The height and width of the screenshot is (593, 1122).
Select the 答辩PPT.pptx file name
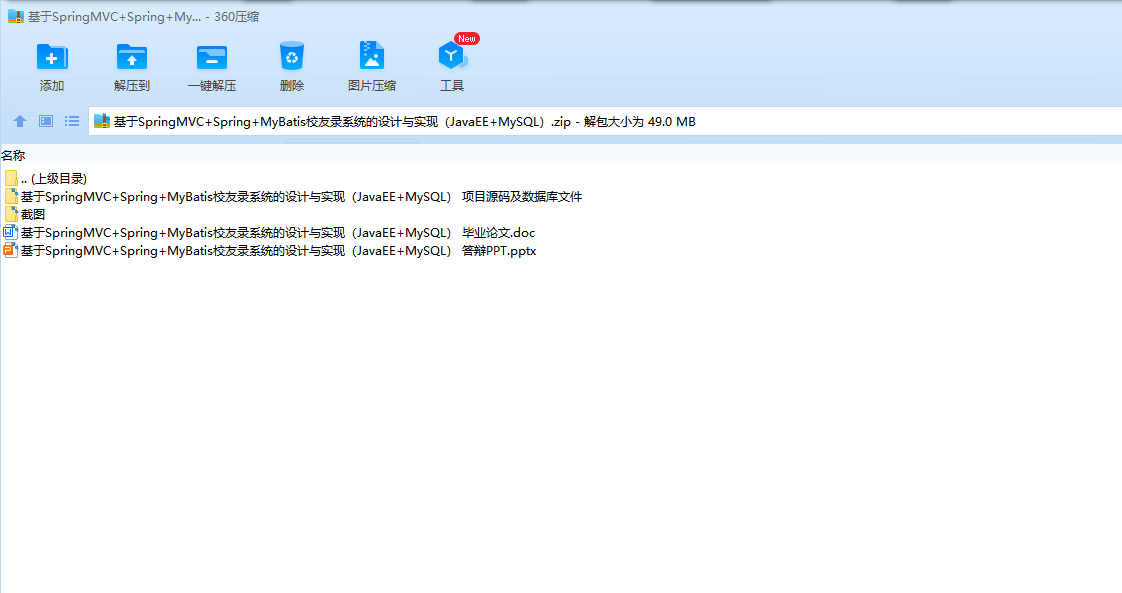[x=278, y=251]
